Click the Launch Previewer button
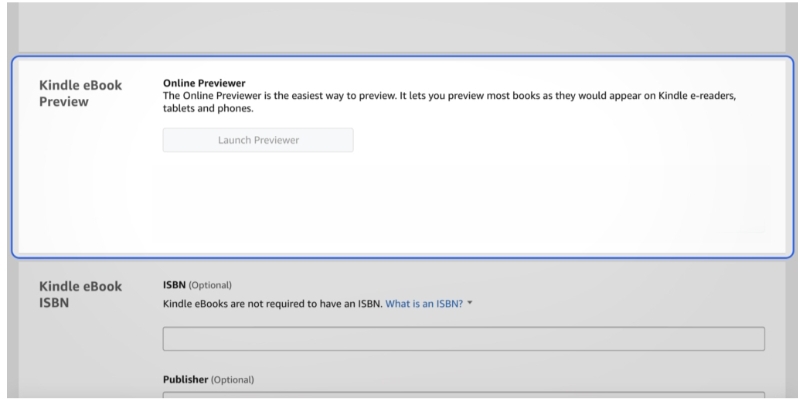 258,140
